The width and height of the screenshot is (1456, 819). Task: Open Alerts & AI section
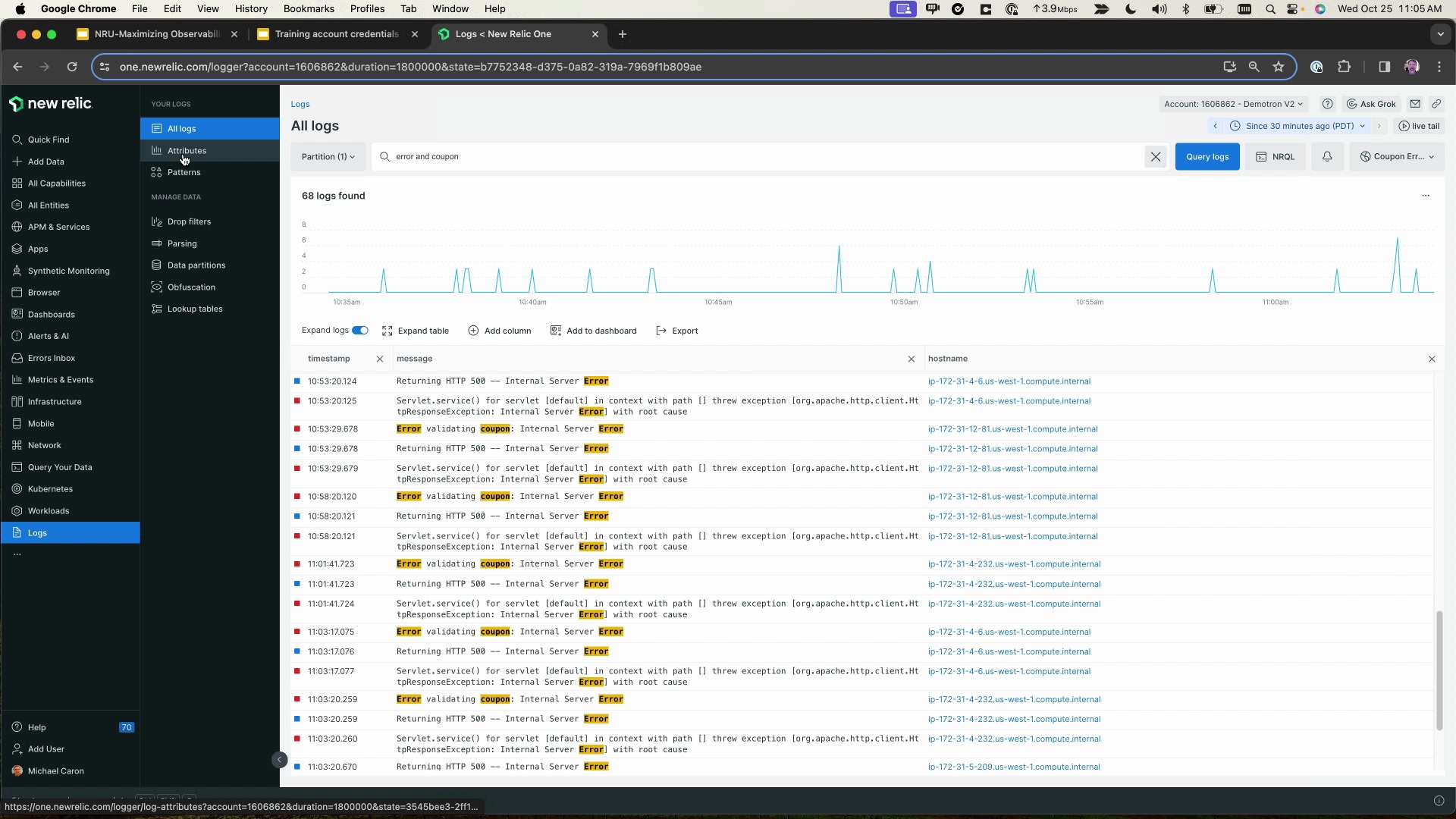pyautogui.click(x=48, y=336)
